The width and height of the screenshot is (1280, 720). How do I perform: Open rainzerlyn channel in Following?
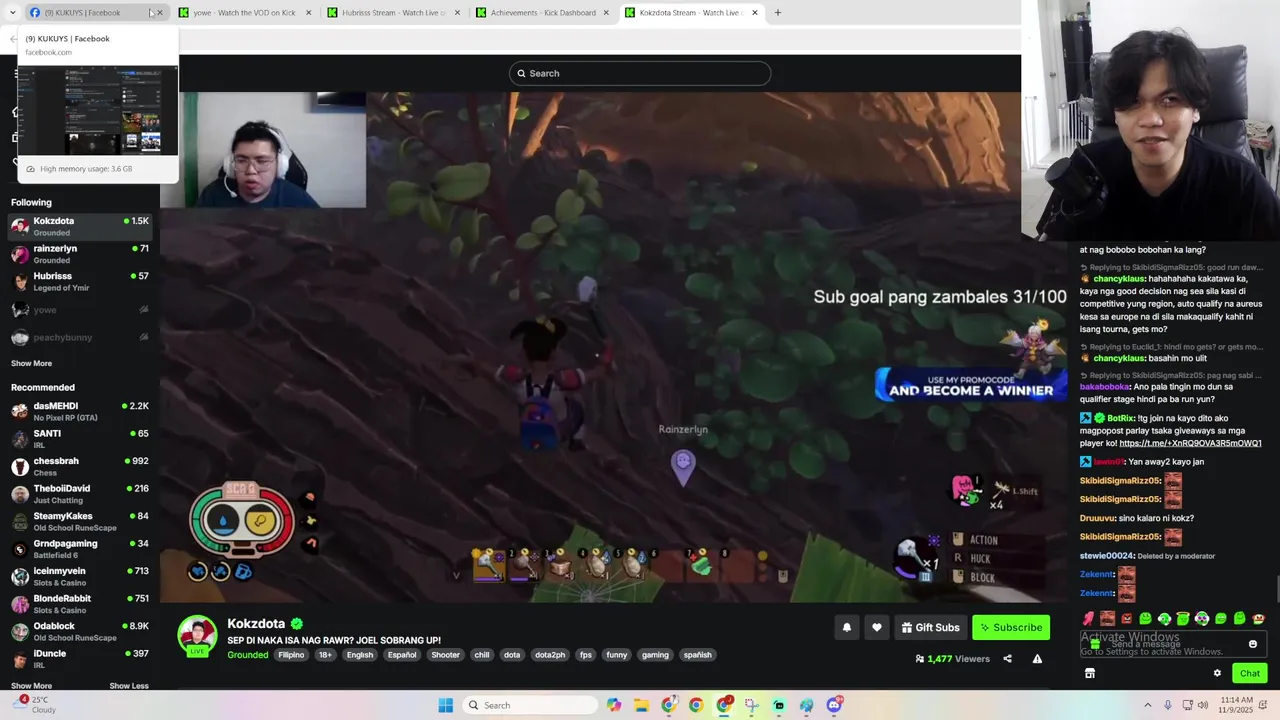(80, 254)
